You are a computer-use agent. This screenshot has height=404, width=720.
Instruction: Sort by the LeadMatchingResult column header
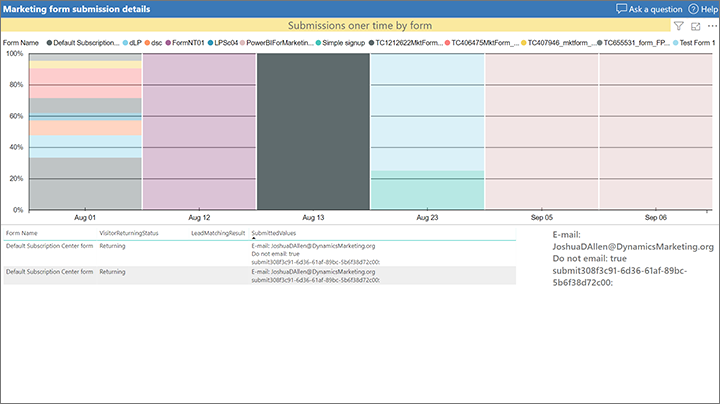click(x=218, y=233)
